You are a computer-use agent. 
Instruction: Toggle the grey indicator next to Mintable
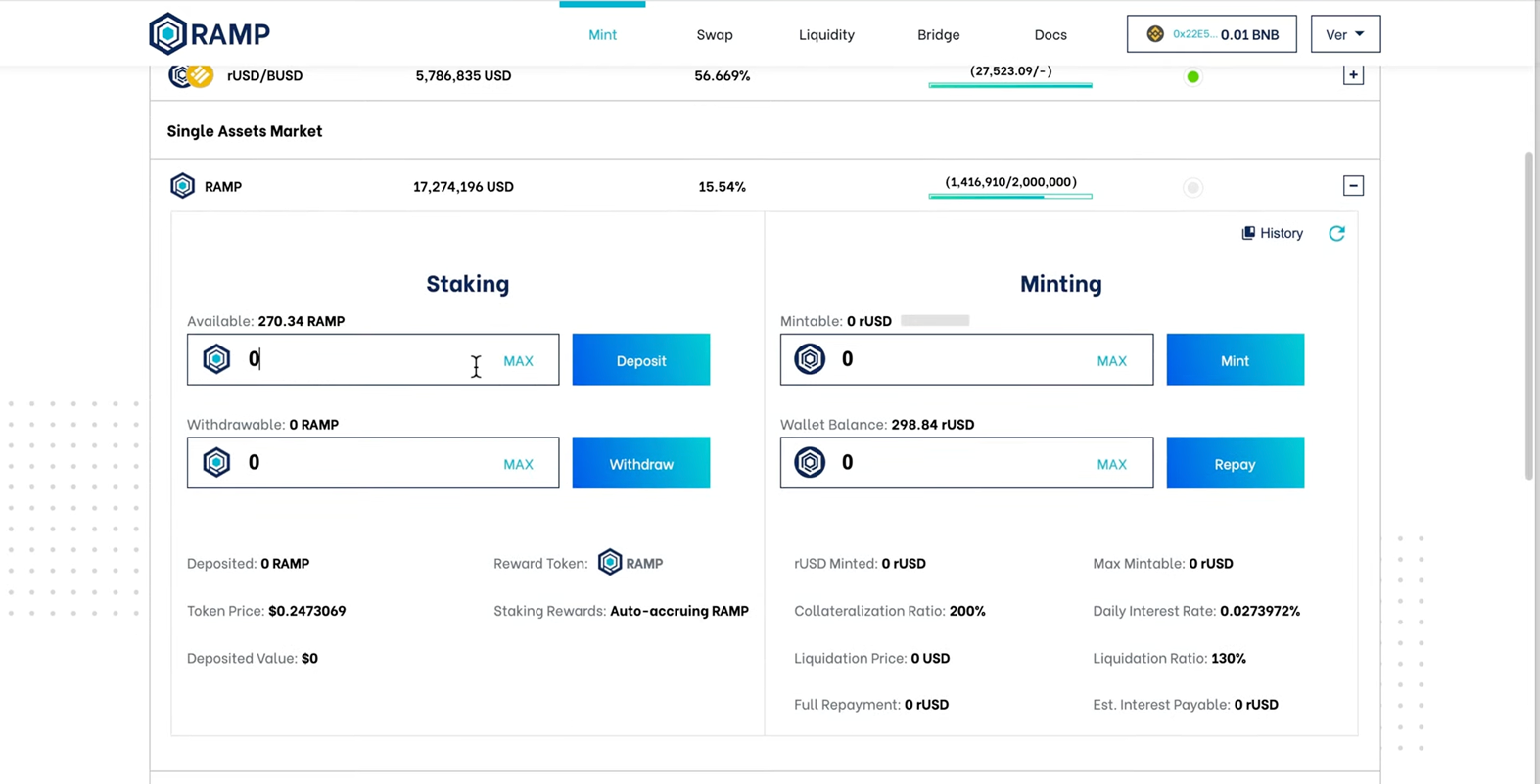point(934,320)
